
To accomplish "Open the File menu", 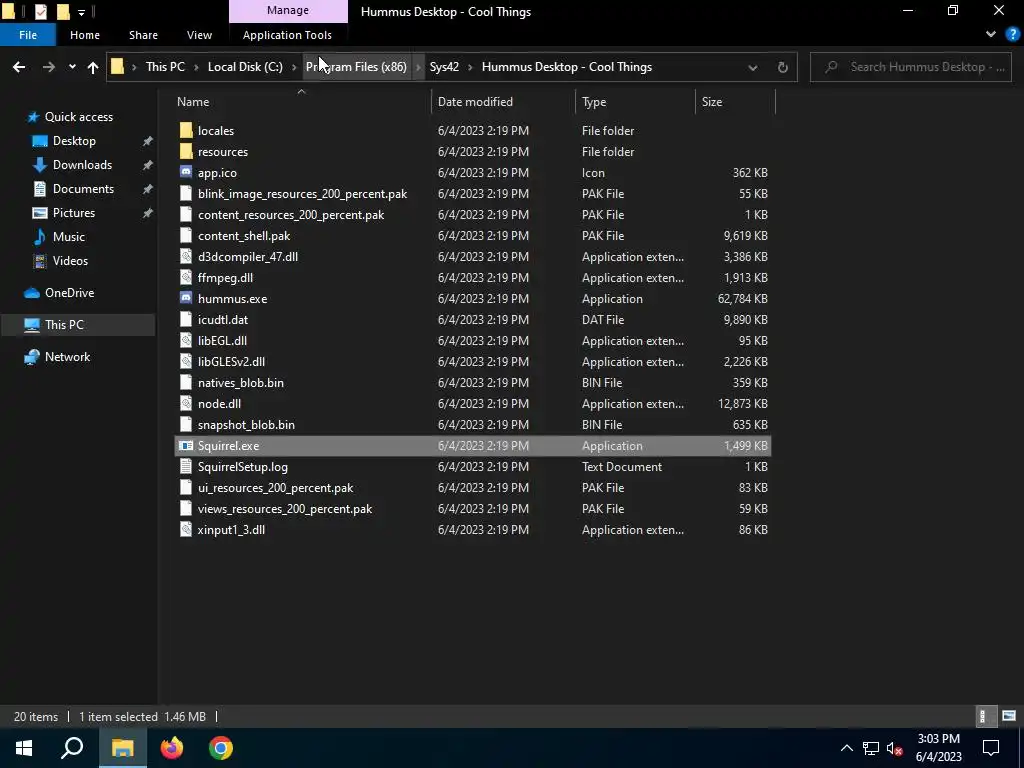I will pos(27,35).
